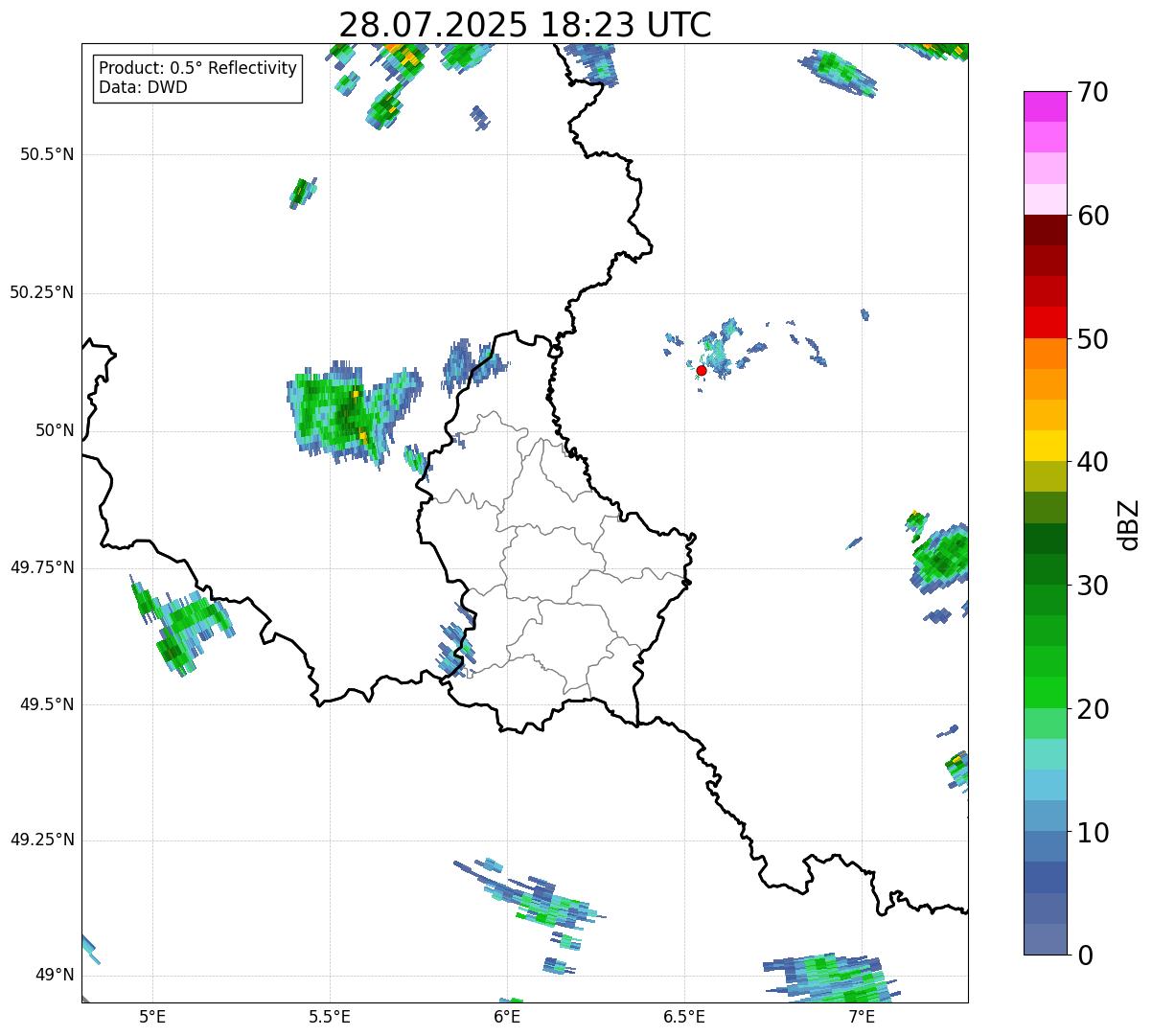Click the 5°E longitude label
This screenshot has height=1036, width=1152.
coord(152,1017)
